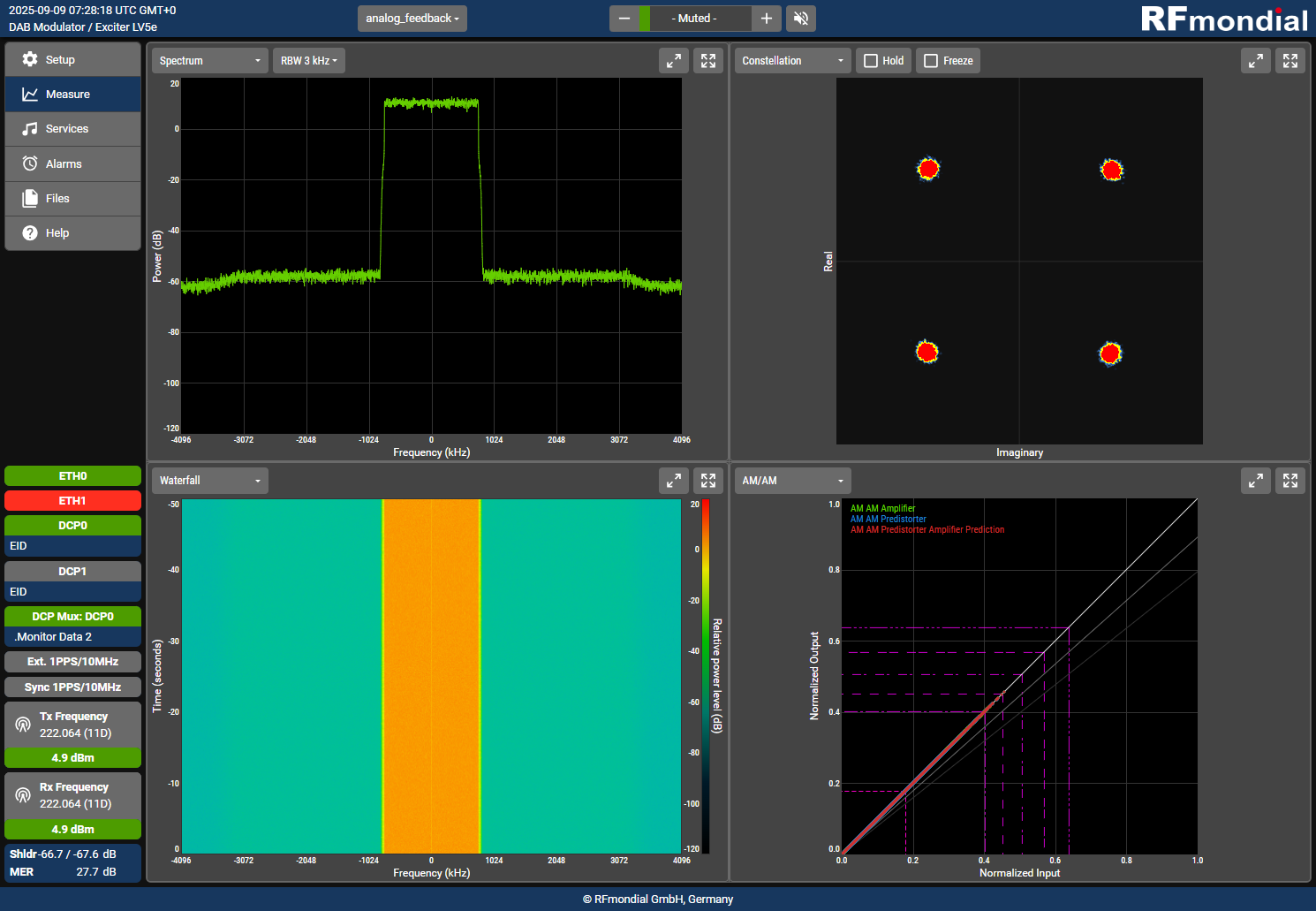Go to the Setup menu label
This screenshot has width=1316, height=911.
(x=60, y=59)
